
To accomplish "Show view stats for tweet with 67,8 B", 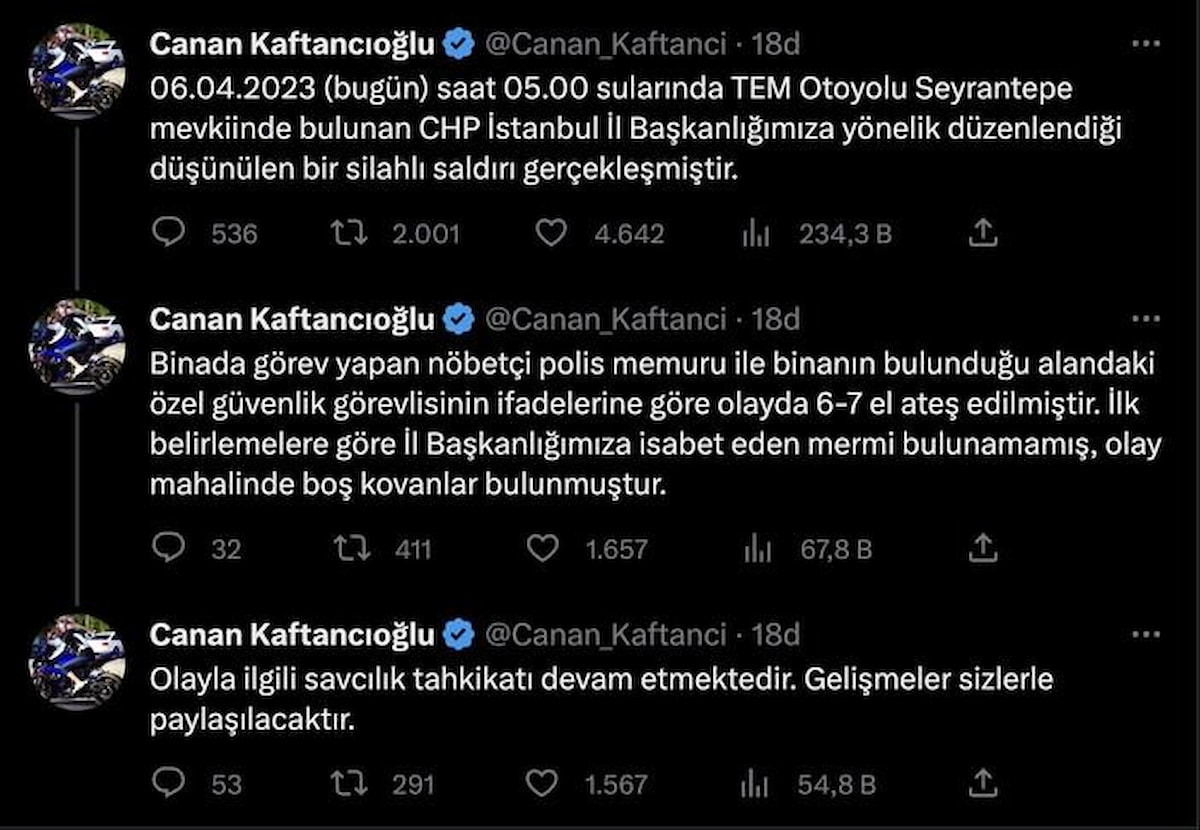I will pos(756,548).
